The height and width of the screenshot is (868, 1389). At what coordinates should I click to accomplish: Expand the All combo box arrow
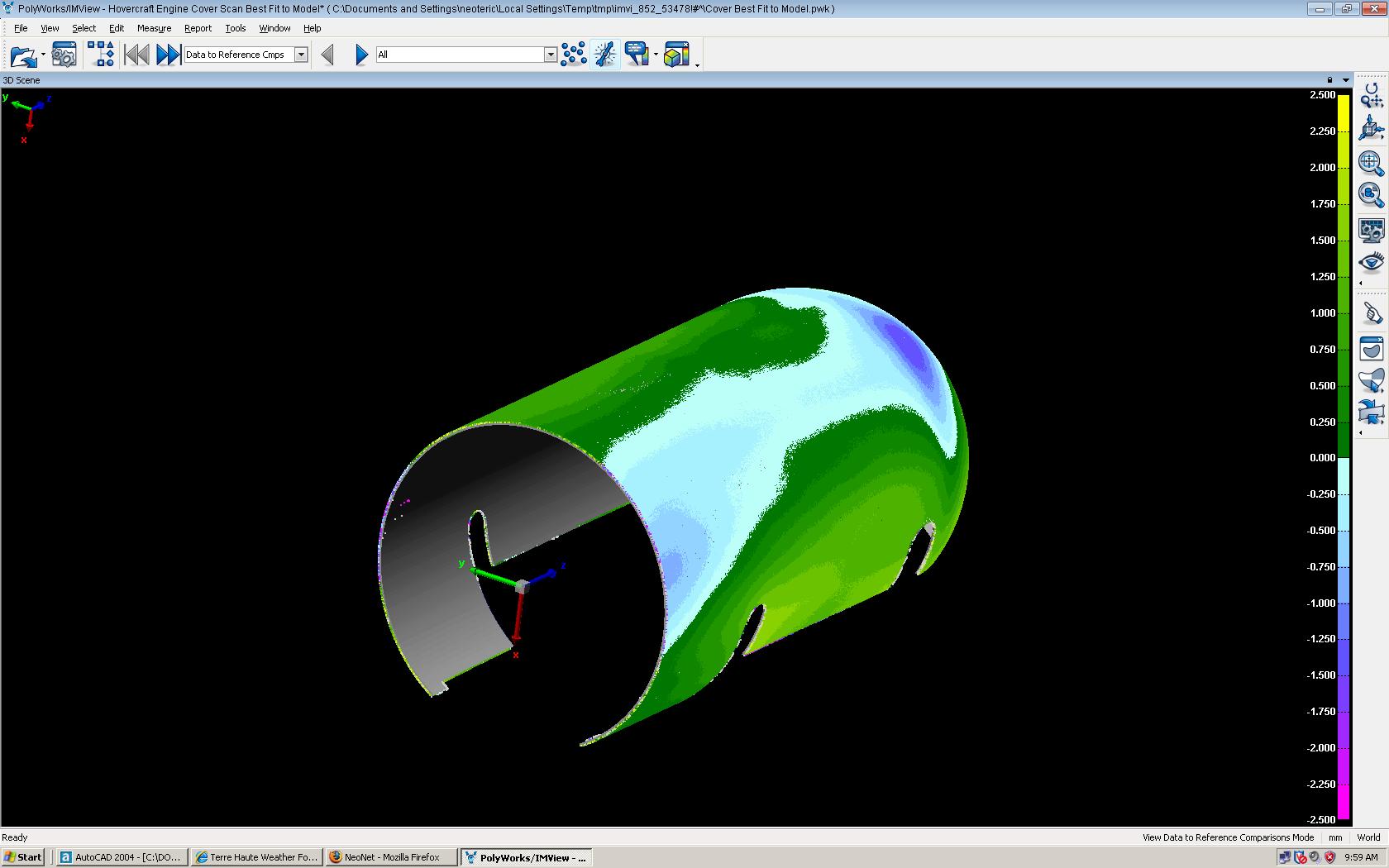(x=550, y=55)
